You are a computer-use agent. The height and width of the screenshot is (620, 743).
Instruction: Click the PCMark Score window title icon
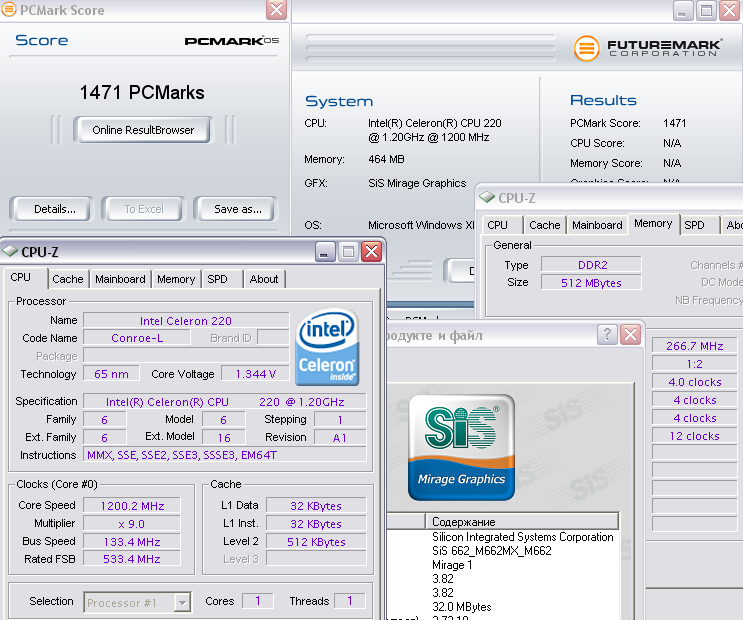tap(8, 9)
